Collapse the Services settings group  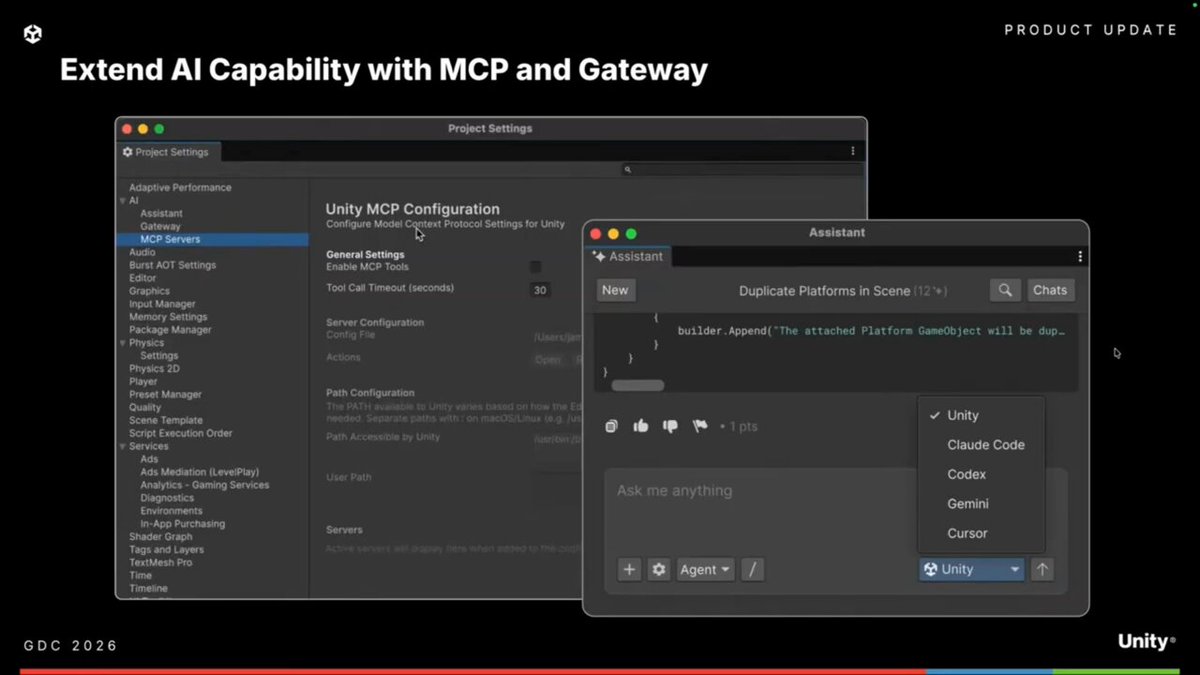(x=123, y=446)
